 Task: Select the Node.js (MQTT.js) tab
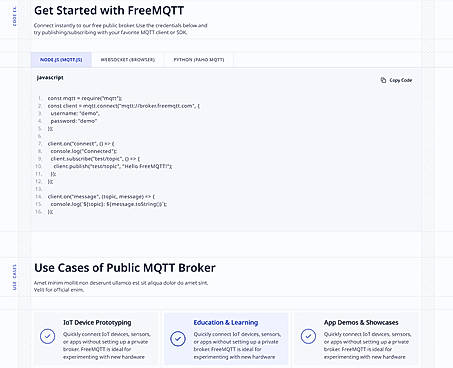(61, 60)
